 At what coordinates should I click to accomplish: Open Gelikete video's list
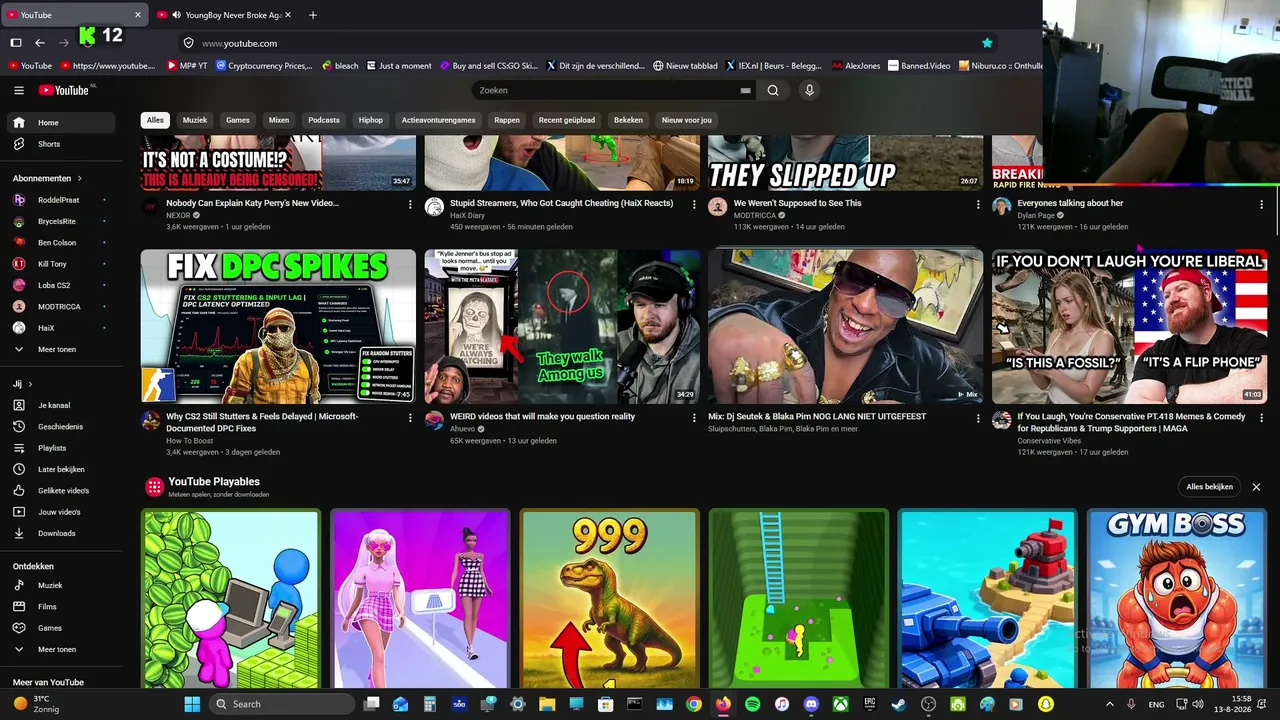63,491
